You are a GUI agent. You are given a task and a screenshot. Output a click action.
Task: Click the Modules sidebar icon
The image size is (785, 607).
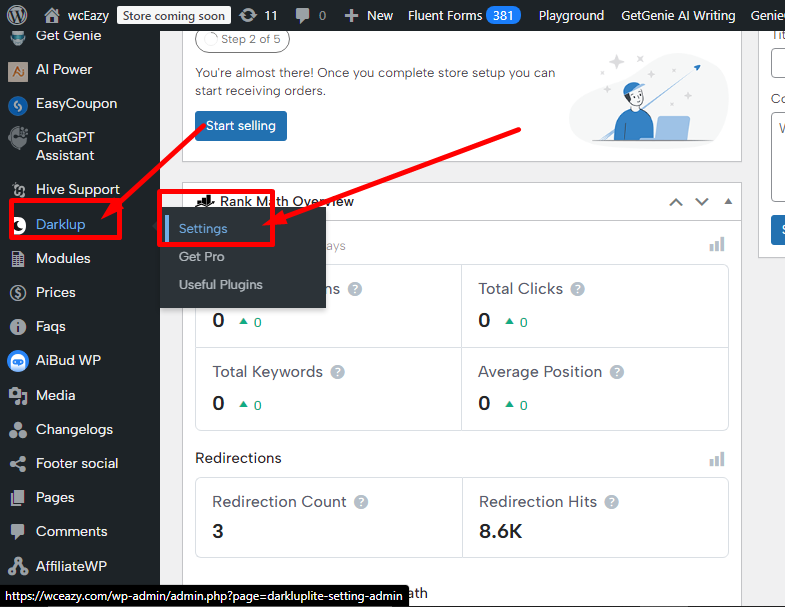(x=18, y=259)
